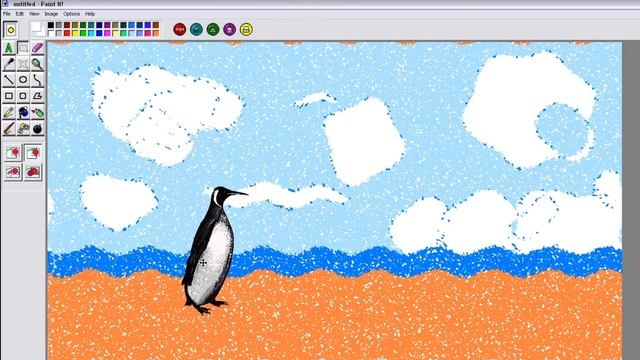Select the Curve tool

[x=37, y=80]
